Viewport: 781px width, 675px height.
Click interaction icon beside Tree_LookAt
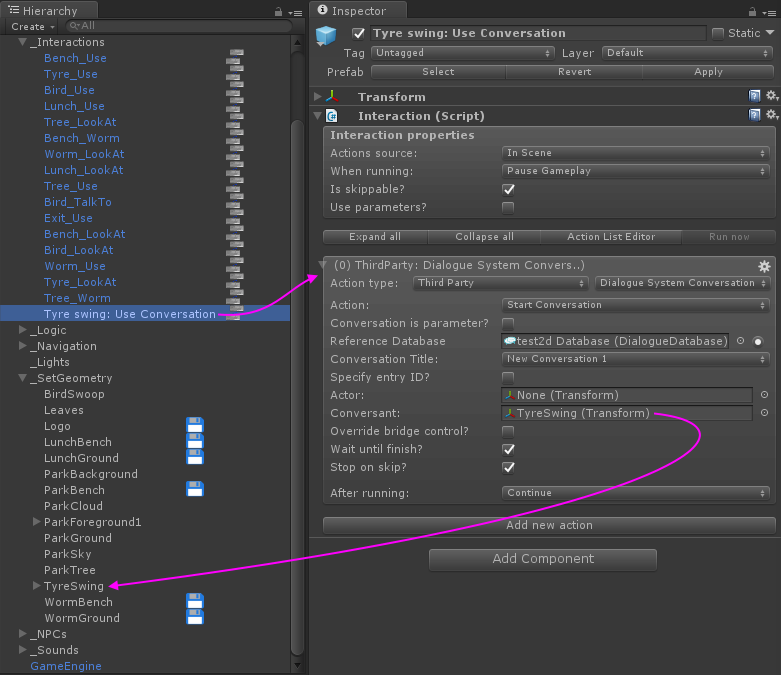235,122
